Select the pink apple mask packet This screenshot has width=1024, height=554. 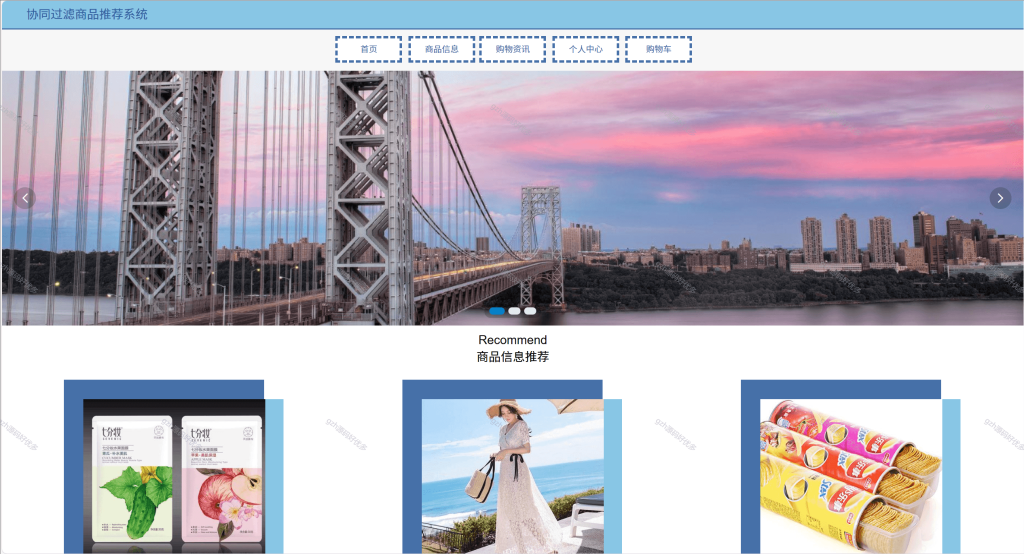click(222, 479)
